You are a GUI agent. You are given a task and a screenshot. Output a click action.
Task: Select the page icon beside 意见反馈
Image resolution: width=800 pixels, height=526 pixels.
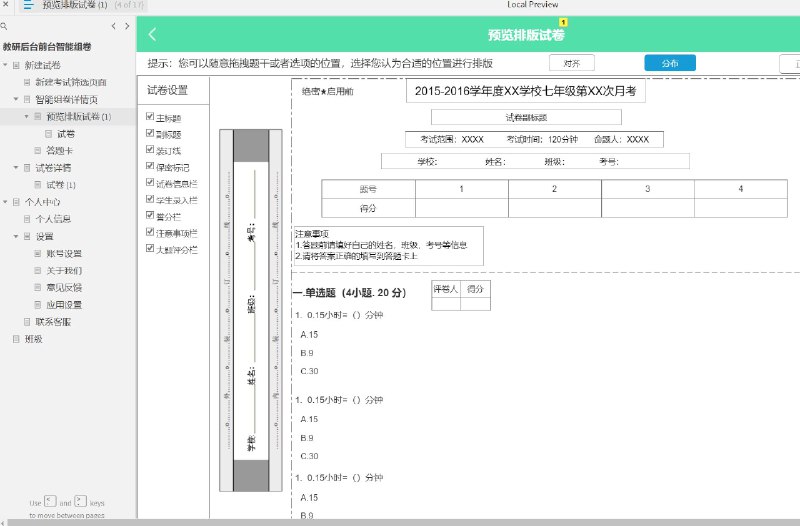coord(38,287)
